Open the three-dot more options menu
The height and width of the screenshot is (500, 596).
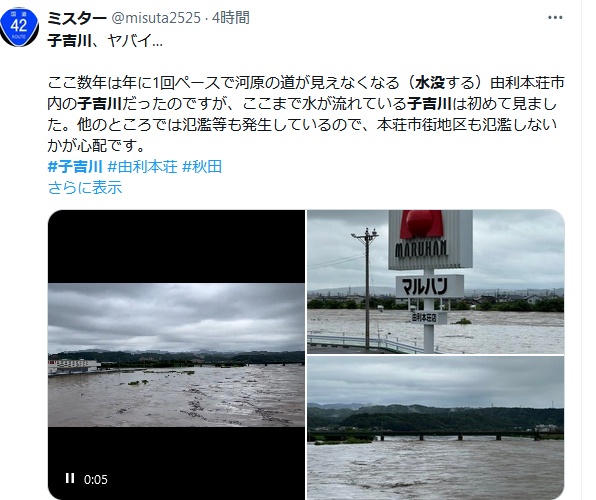click(x=555, y=17)
